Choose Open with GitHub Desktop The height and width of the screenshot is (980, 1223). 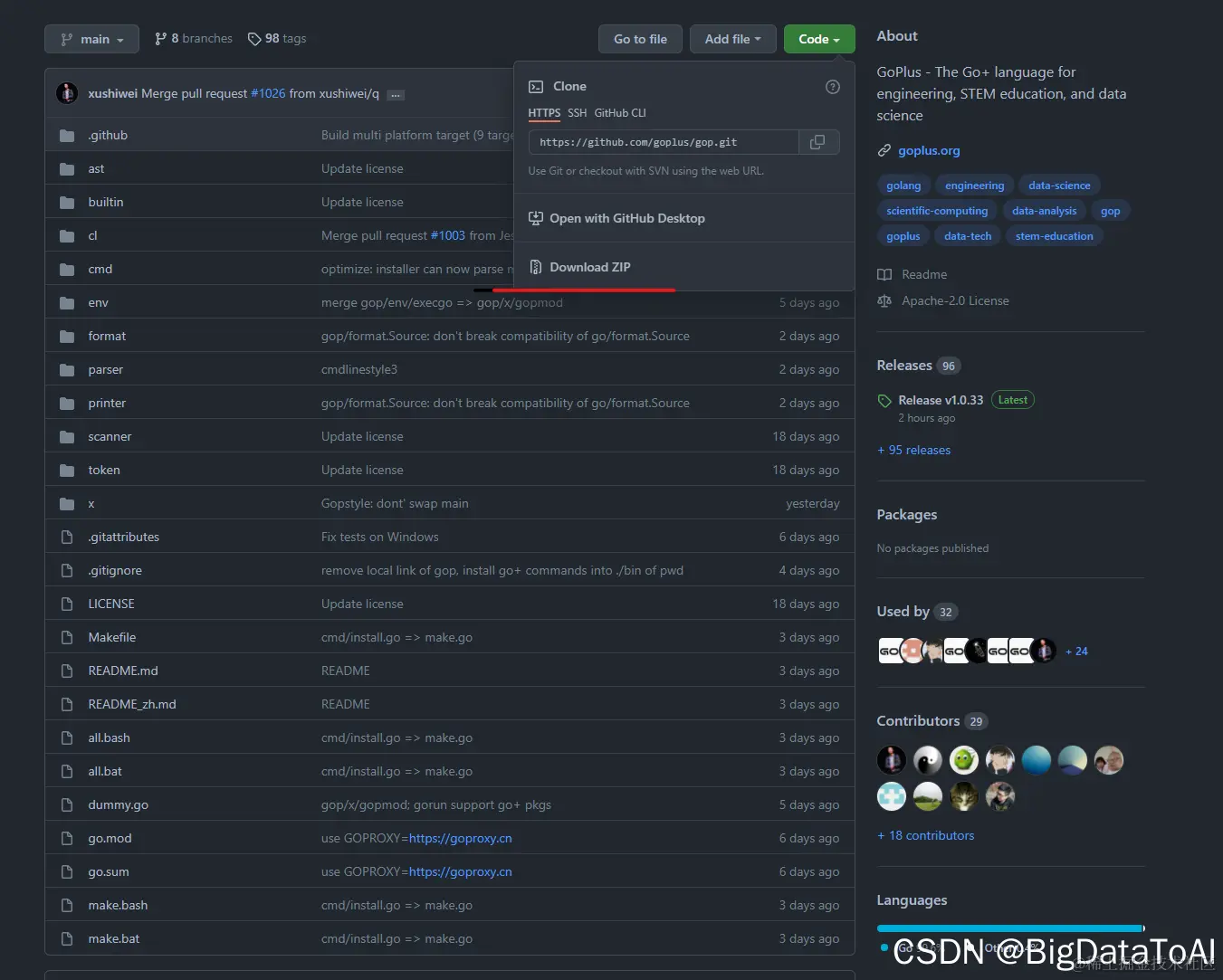click(684, 218)
